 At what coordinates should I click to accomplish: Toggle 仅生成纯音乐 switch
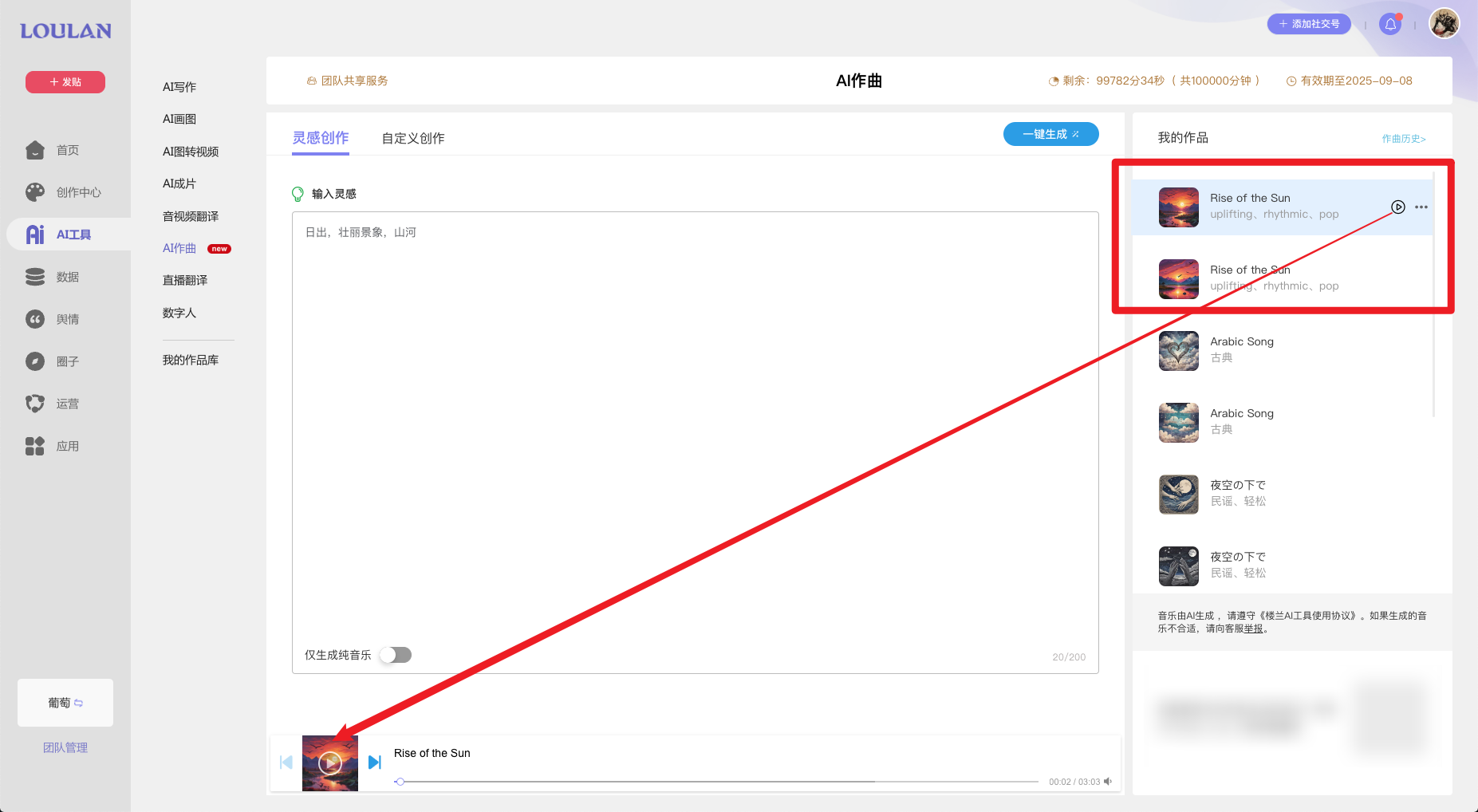pyautogui.click(x=395, y=654)
